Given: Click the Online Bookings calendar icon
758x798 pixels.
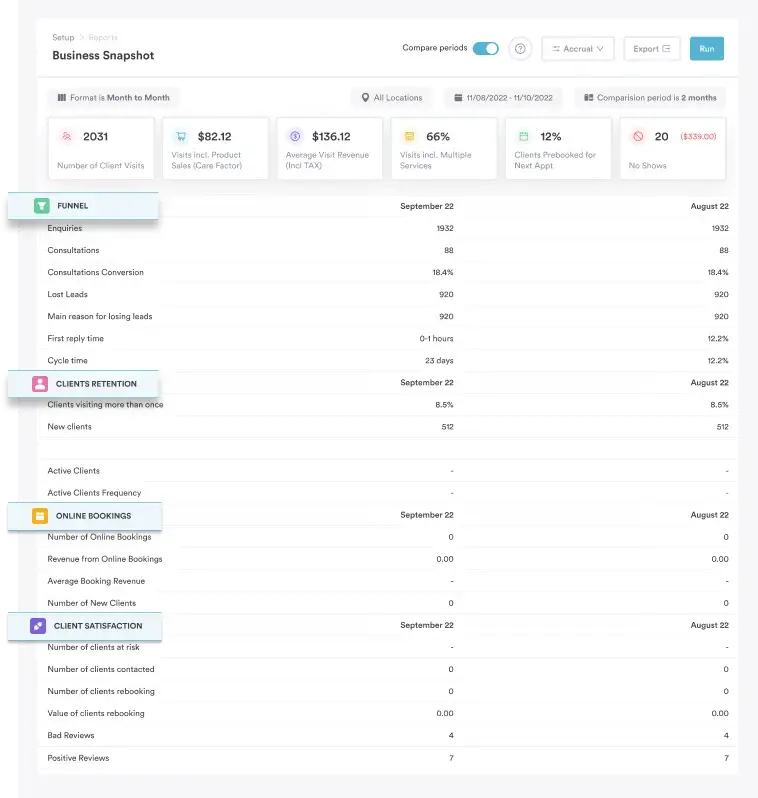Looking at the screenshot, I should [40, 516].
